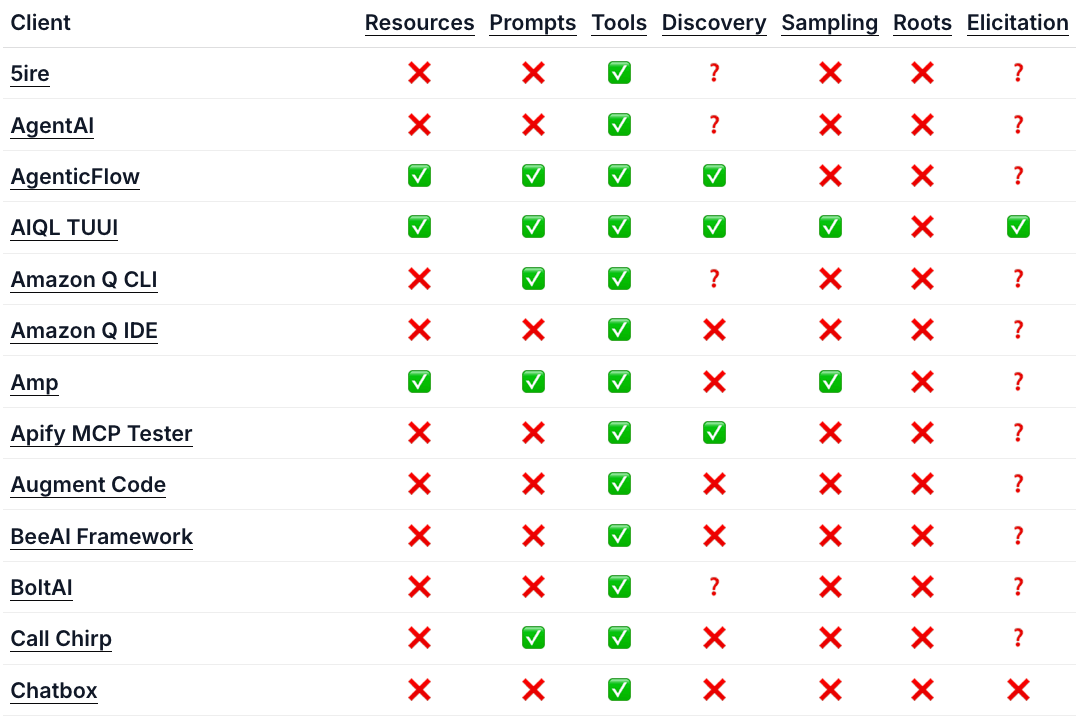Click the green Sampling checkmark for AIQL TUUI

[830, 227]
